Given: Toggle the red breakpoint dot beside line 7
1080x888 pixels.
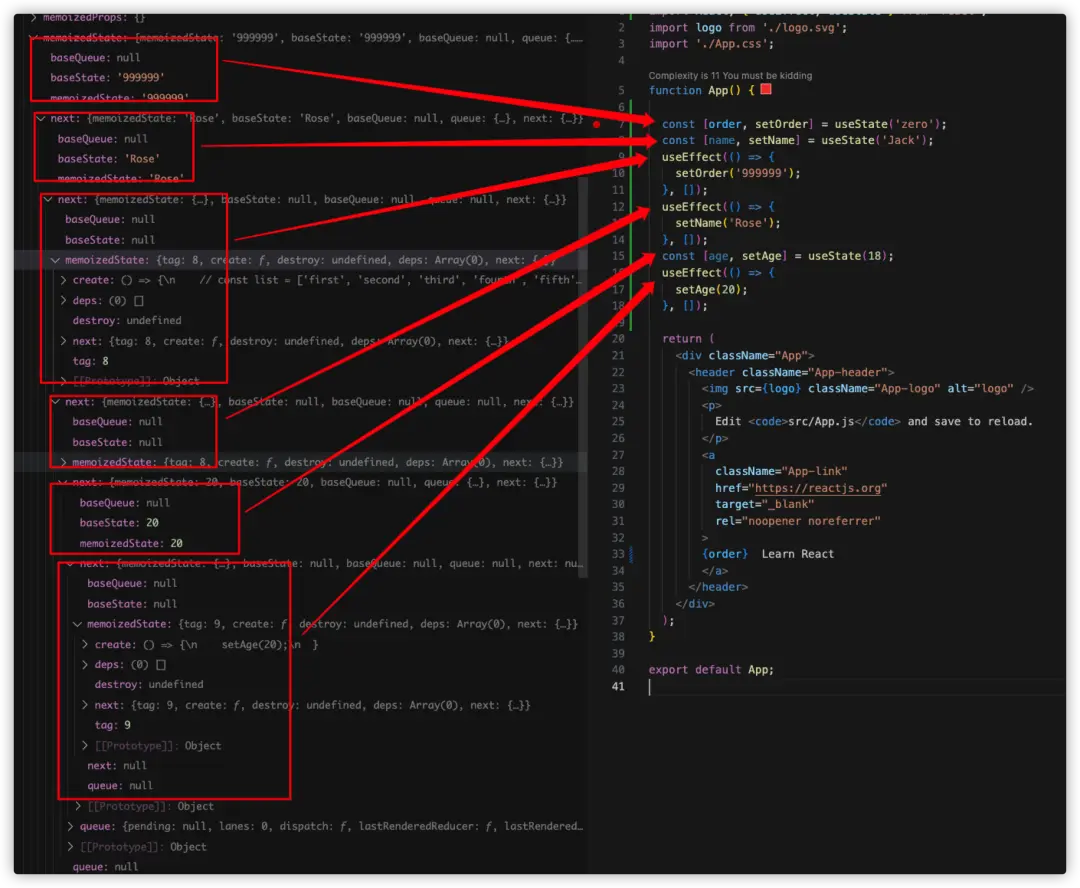Looking at the screenshot, I should 596,125.
